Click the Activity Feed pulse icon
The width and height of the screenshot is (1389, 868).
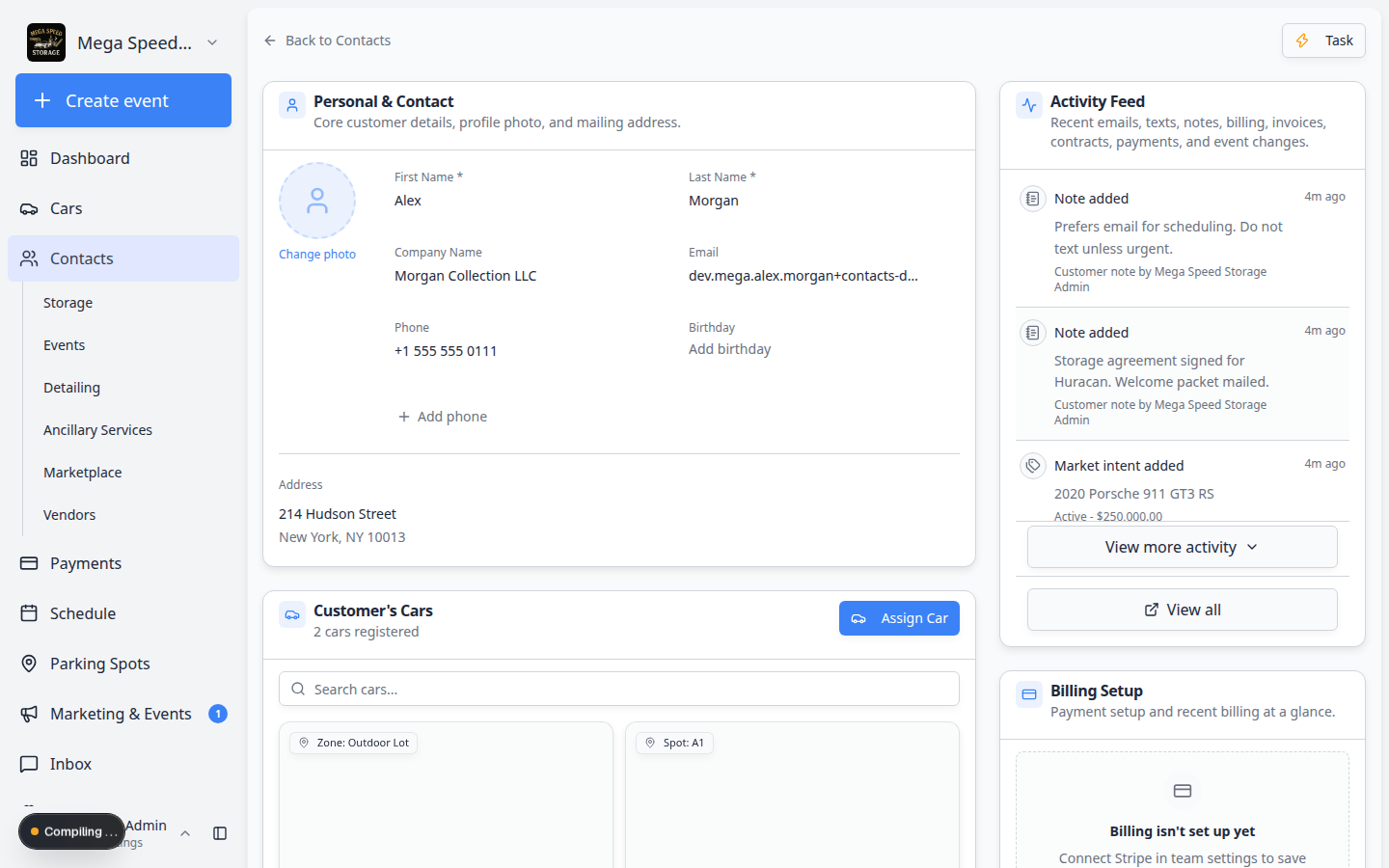(1029, 105)
